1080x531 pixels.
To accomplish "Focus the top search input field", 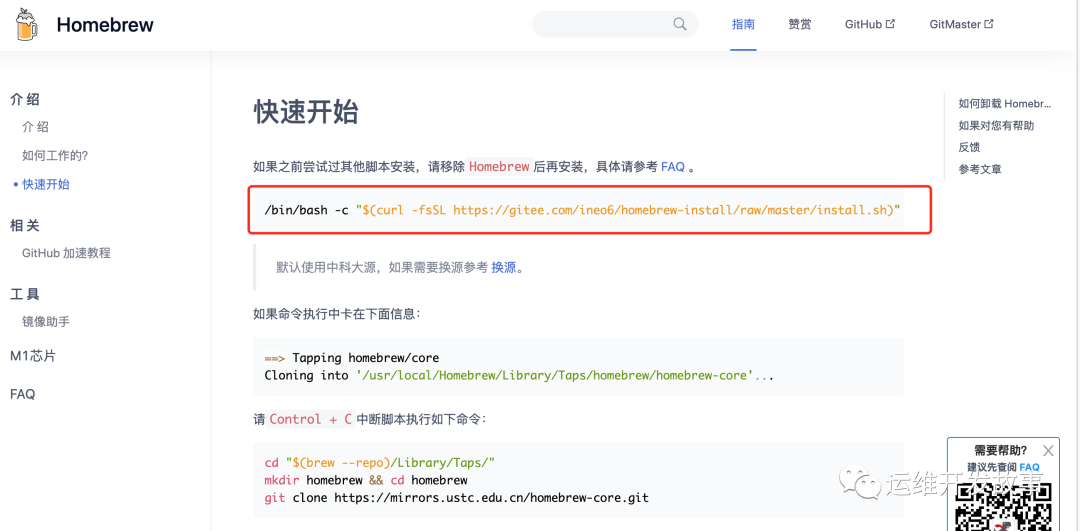I will click(614, 24).
